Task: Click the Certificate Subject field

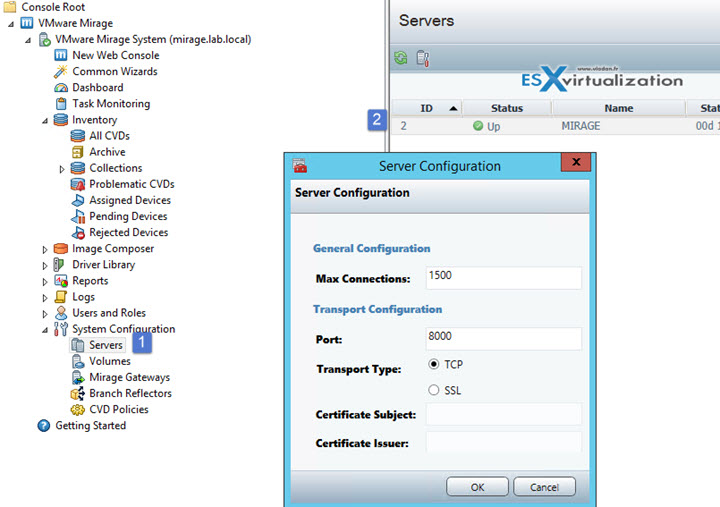Action: pos(504,414)
